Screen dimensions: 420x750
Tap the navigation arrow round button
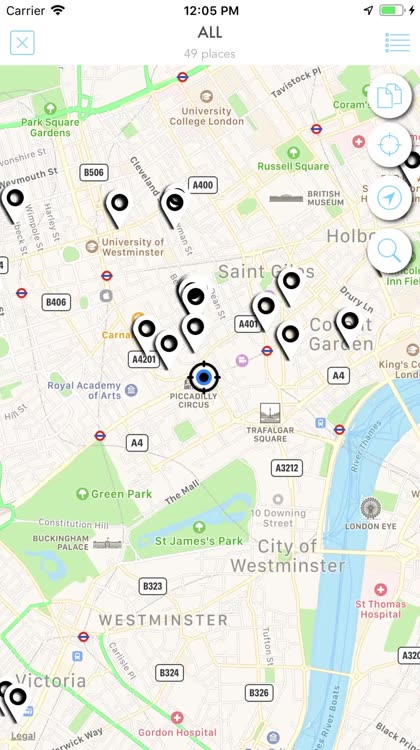point(389,198)
